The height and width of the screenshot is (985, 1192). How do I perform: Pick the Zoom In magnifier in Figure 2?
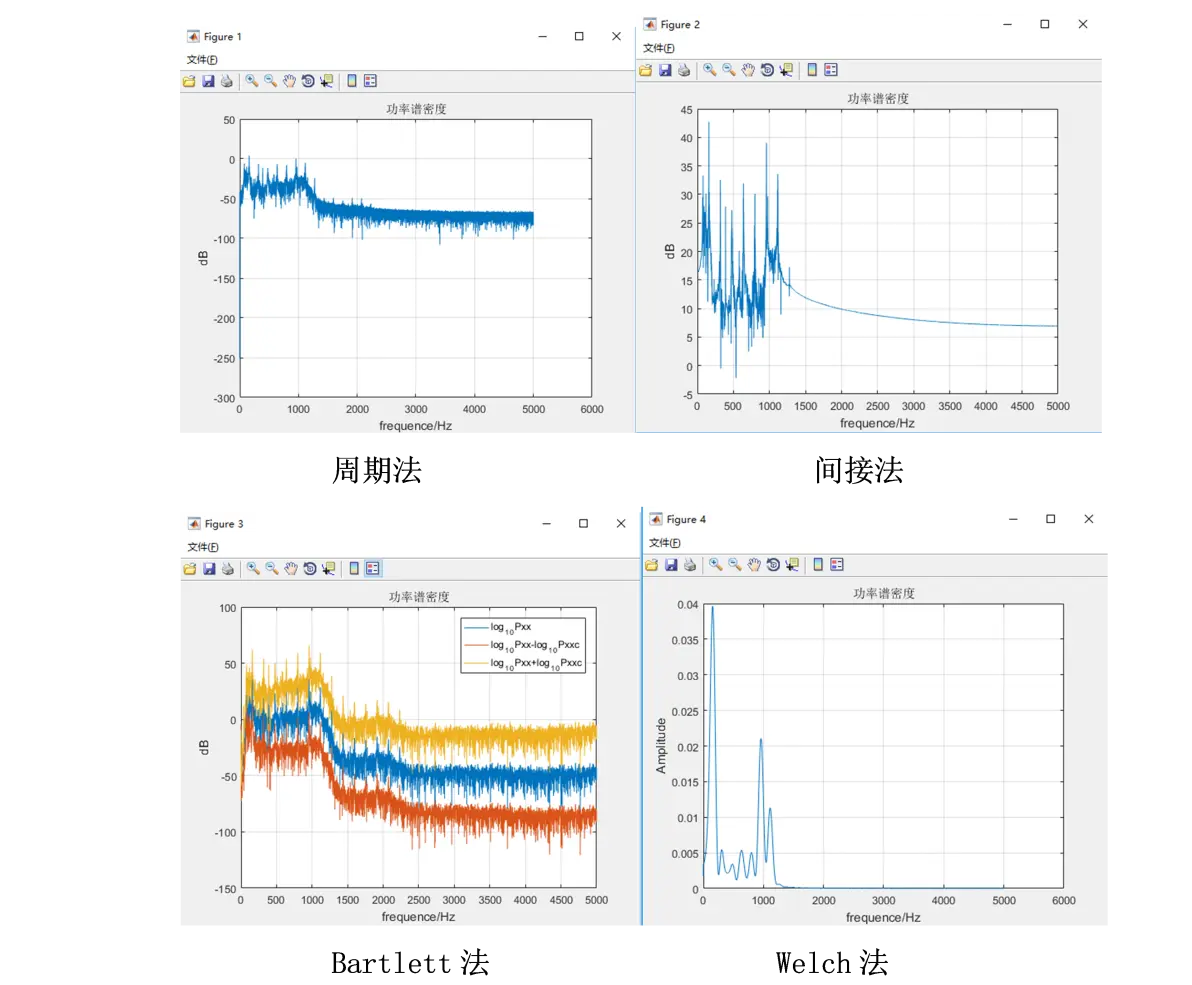tap(709, 70)
